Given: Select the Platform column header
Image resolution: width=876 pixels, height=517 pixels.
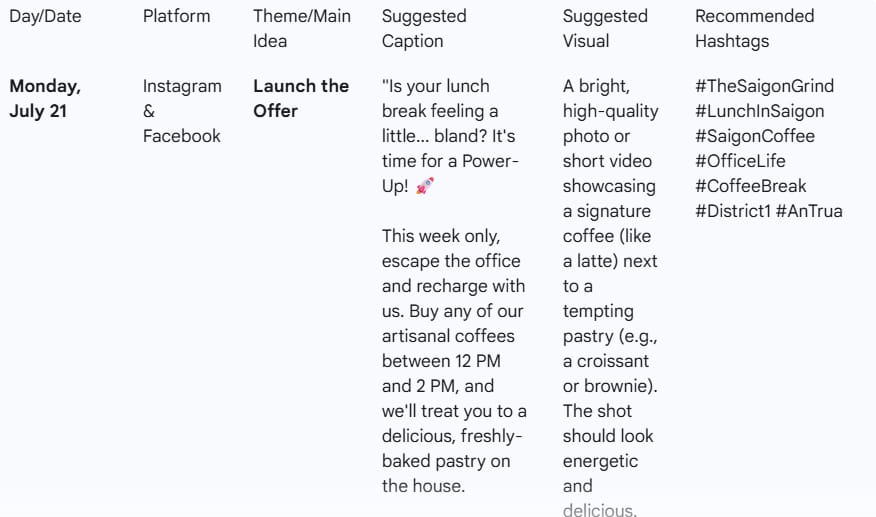Looking at the screenshot, I should [177, 16].
